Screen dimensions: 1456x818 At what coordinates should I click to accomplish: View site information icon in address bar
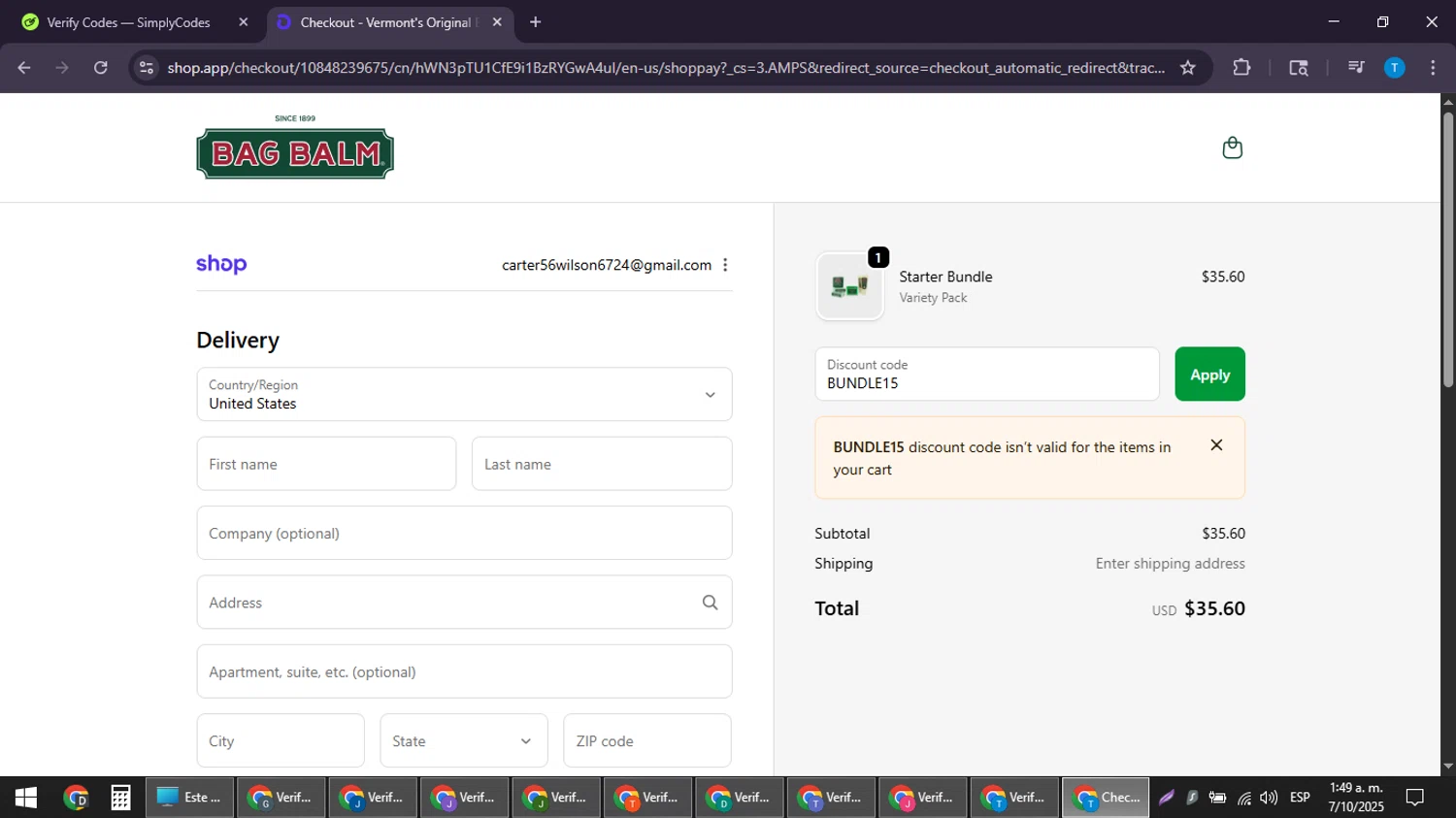click(x=147, y=68)
